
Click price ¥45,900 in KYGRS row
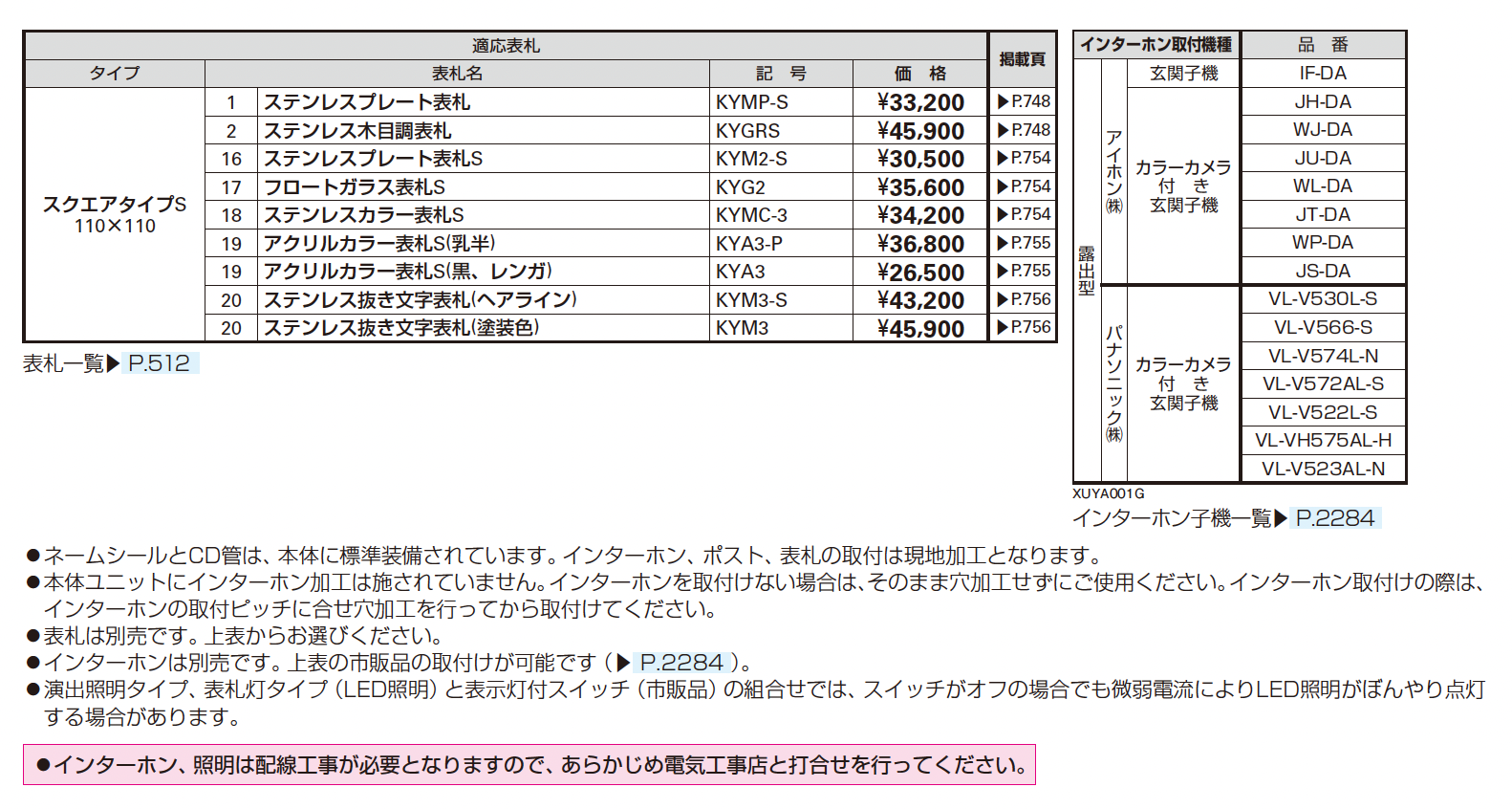pos(920,131)
